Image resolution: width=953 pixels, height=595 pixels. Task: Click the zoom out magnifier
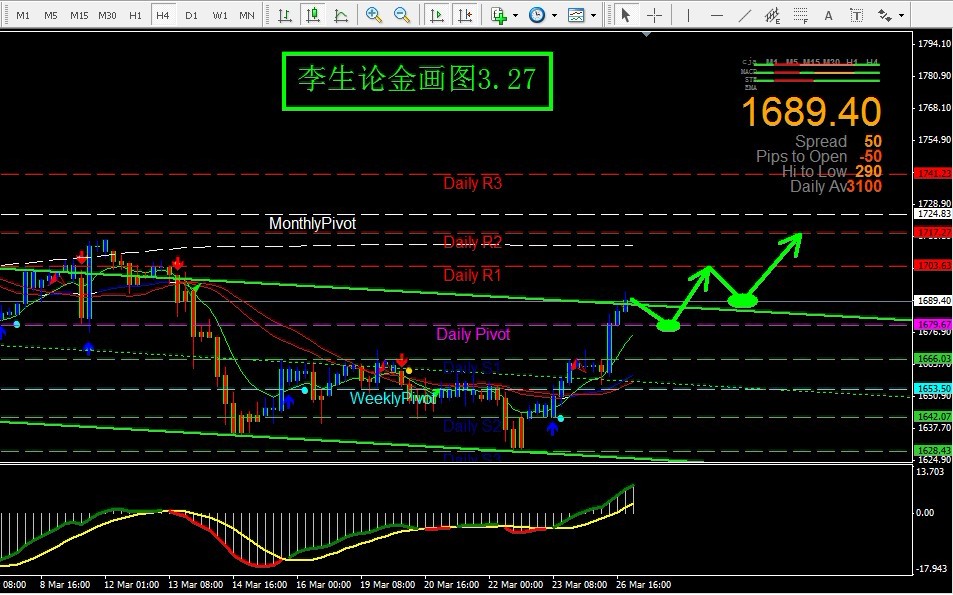tap(402, 15)
